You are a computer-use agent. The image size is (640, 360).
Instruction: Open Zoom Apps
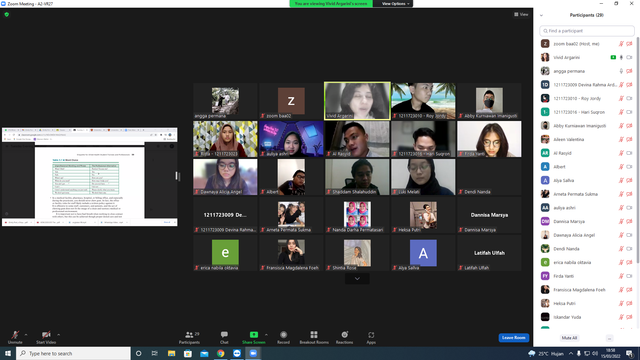coord(371,337)
